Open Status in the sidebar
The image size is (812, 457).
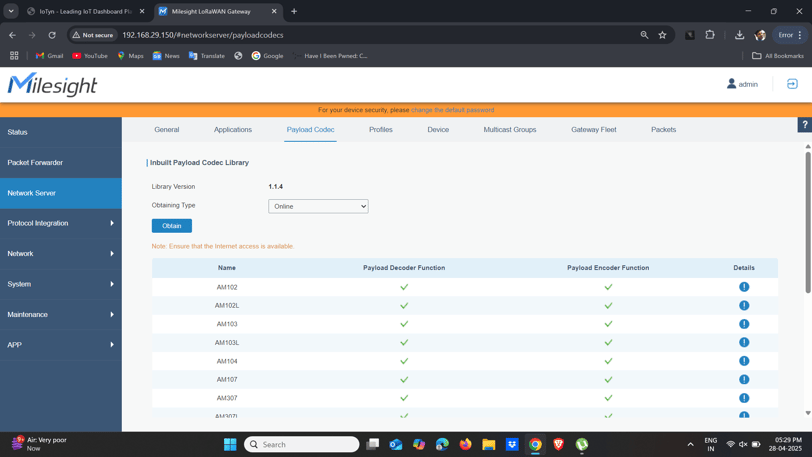pos(61,132)
